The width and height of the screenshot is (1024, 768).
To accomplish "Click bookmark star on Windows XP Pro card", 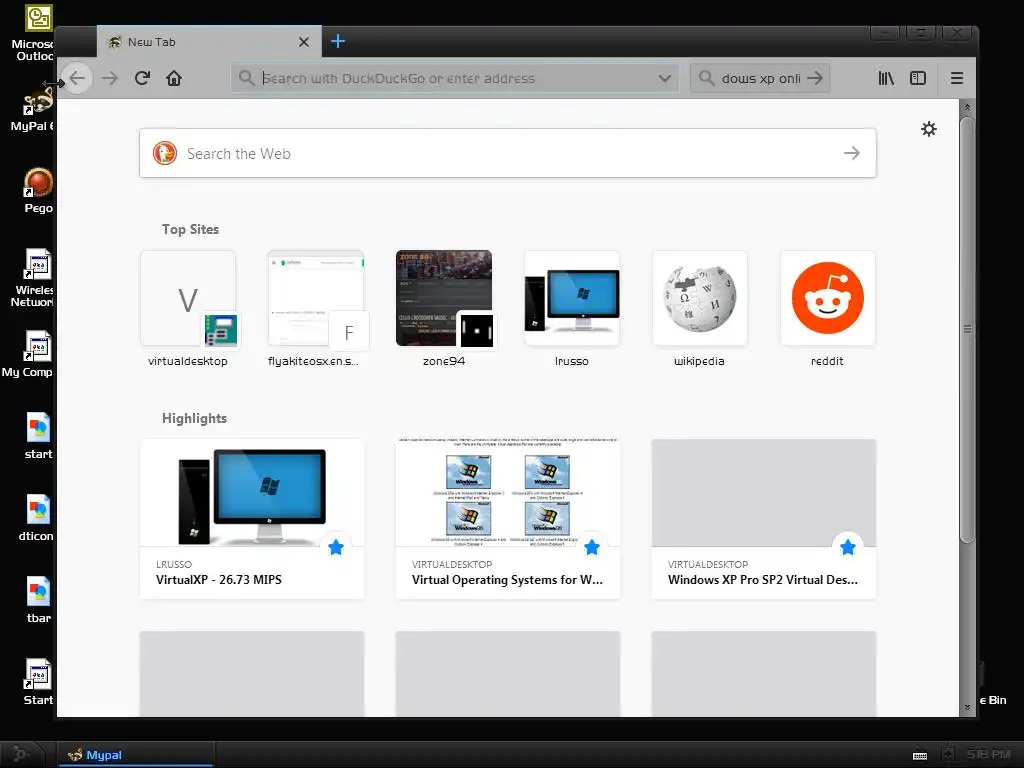I will tap(848, 547).
